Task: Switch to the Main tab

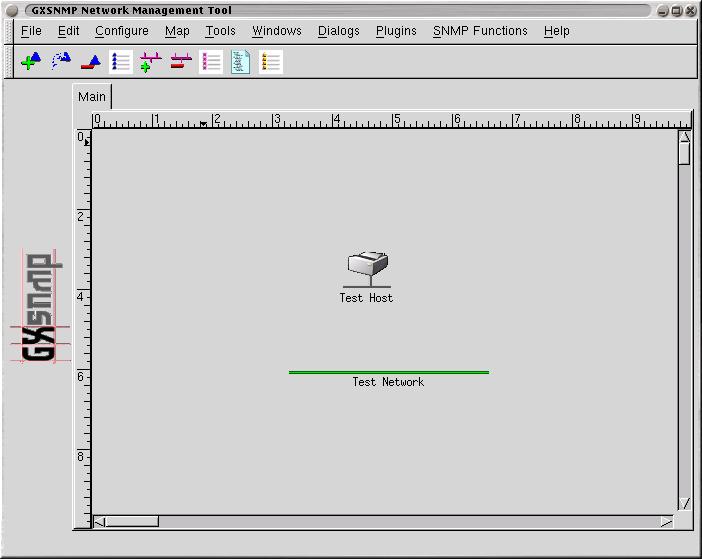Action: tap(92, 97)
